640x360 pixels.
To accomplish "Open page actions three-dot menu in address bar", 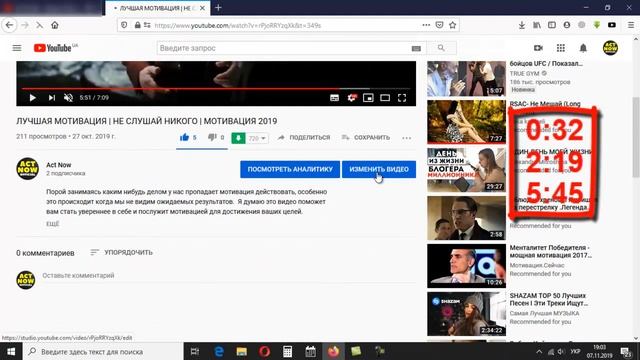I will pyautogui.click(x=426, y=25).
